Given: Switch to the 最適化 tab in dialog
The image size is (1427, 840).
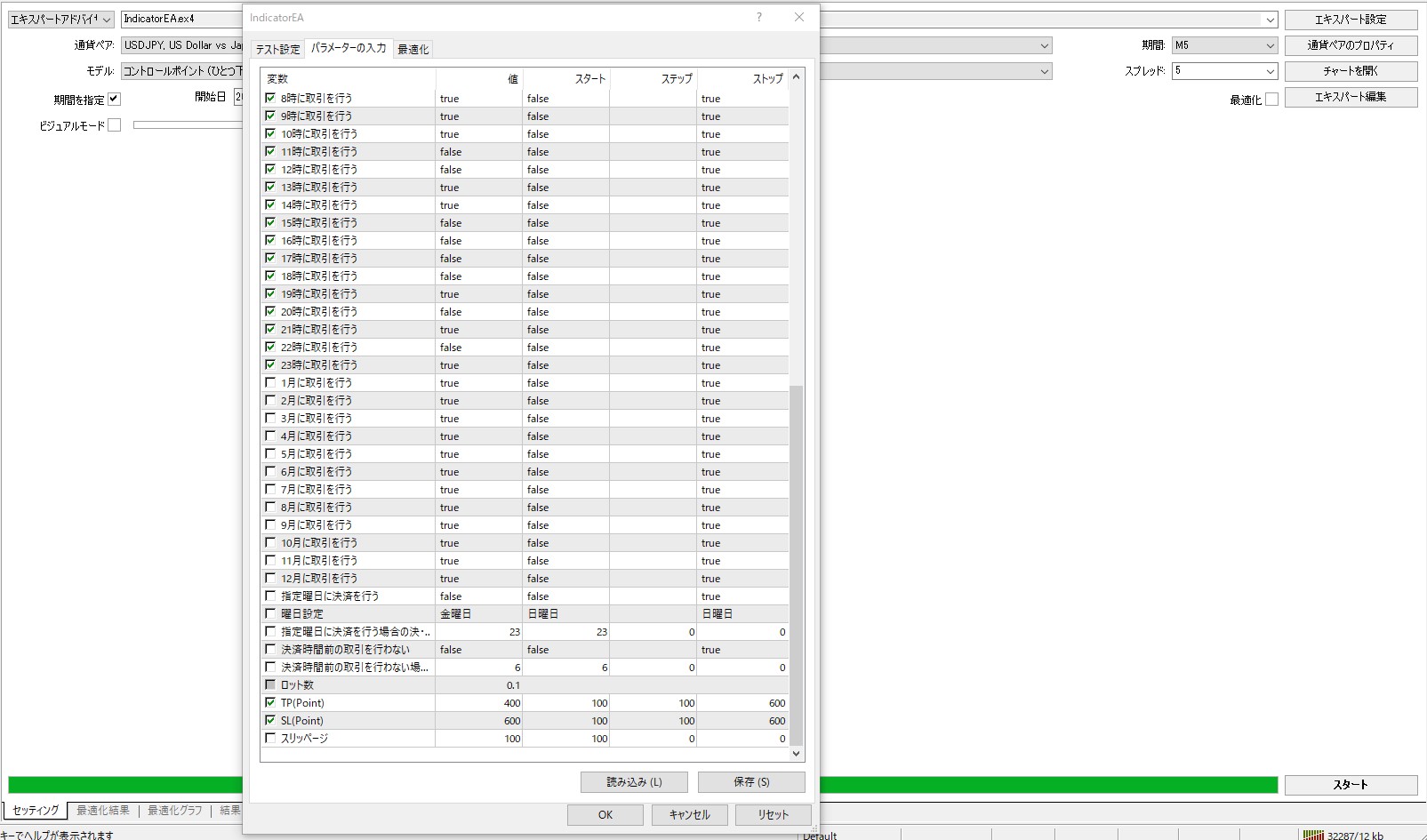Looking at the screenshot, I should (413, 50).
